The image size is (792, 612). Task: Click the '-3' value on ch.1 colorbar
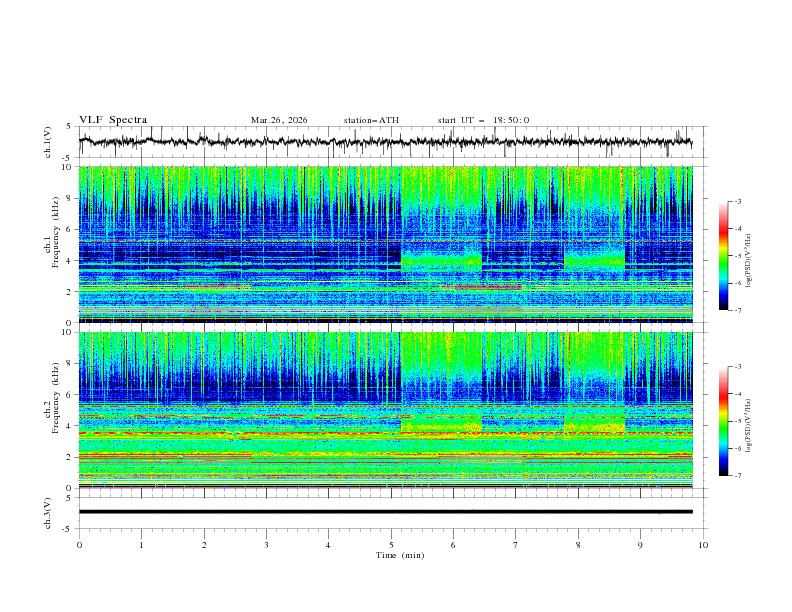tap(737, 201)
